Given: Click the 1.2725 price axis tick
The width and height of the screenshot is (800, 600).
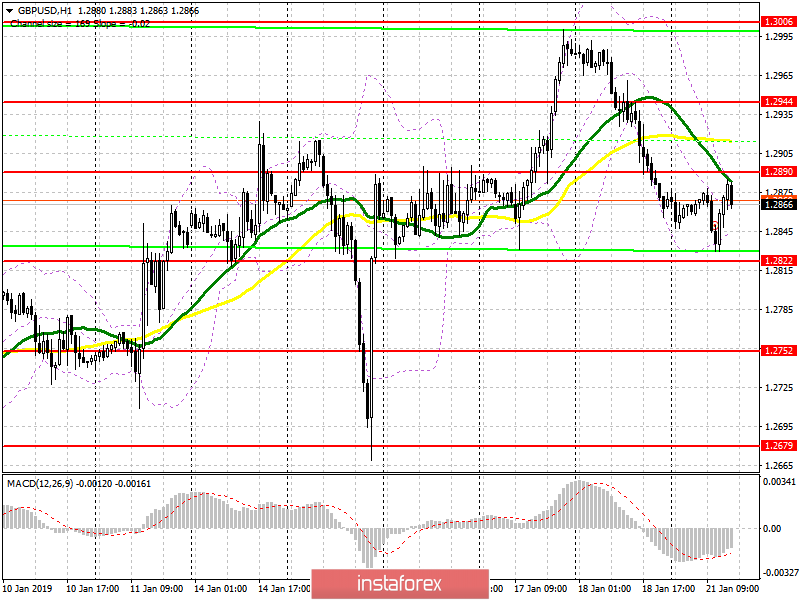Looking at the screenshot, I should [779, 388].
